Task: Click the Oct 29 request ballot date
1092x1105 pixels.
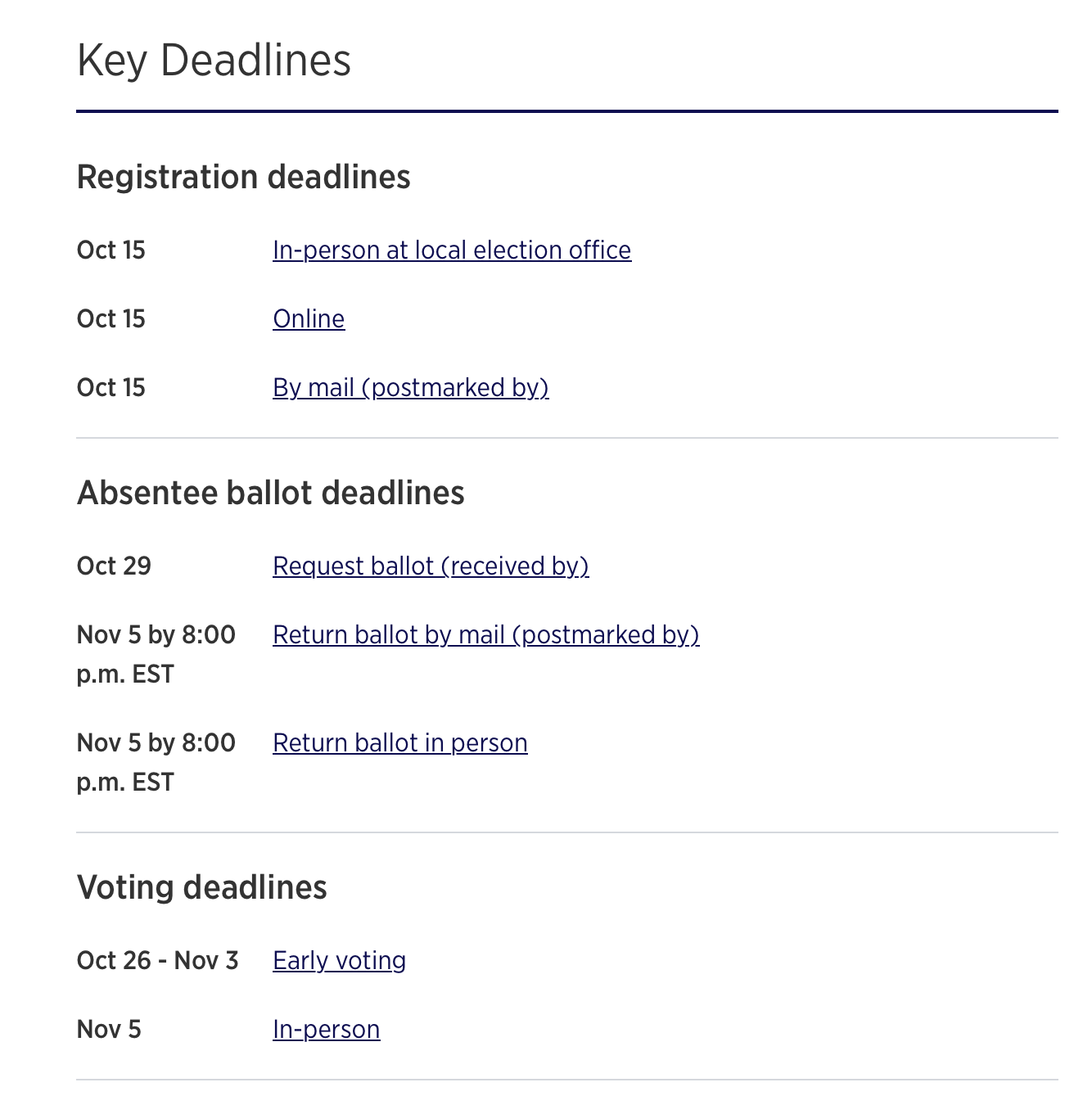Action: click(x=114, y=566)
